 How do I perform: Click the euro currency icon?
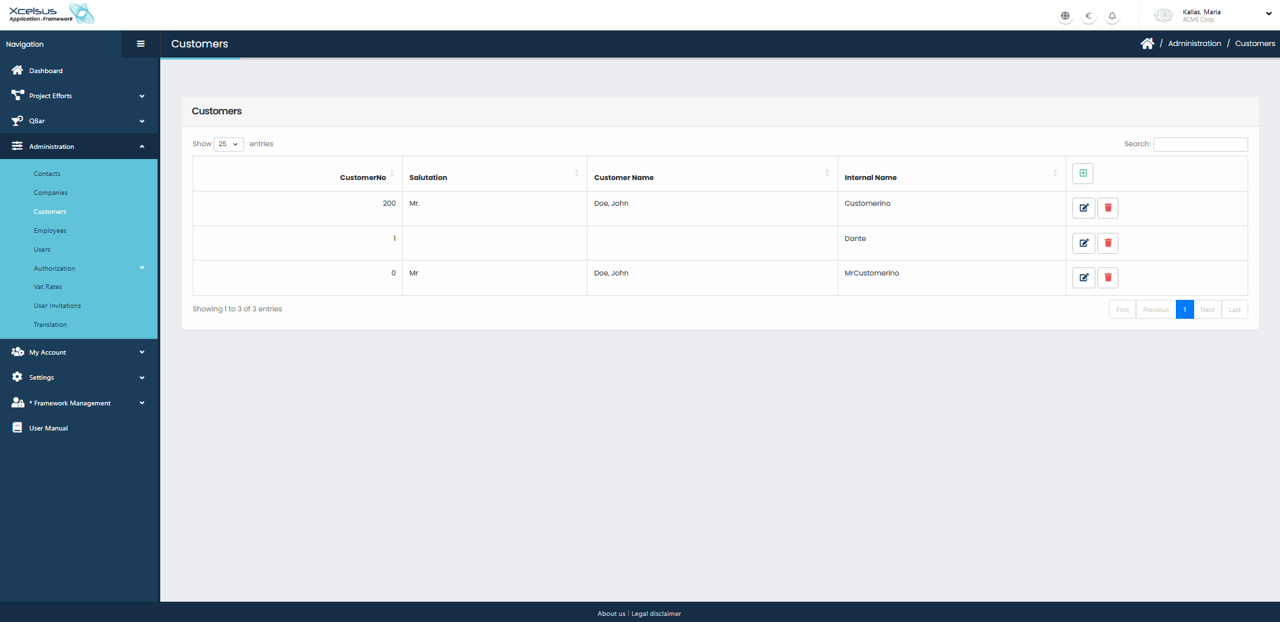click(x=1088, y=16)
